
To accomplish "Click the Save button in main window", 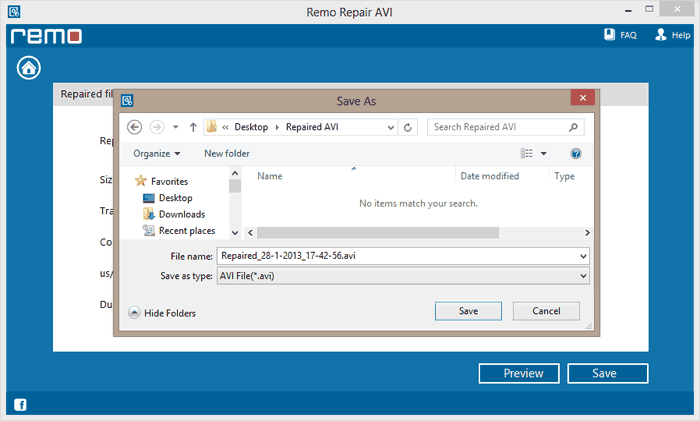I will (x=608, y=373).
